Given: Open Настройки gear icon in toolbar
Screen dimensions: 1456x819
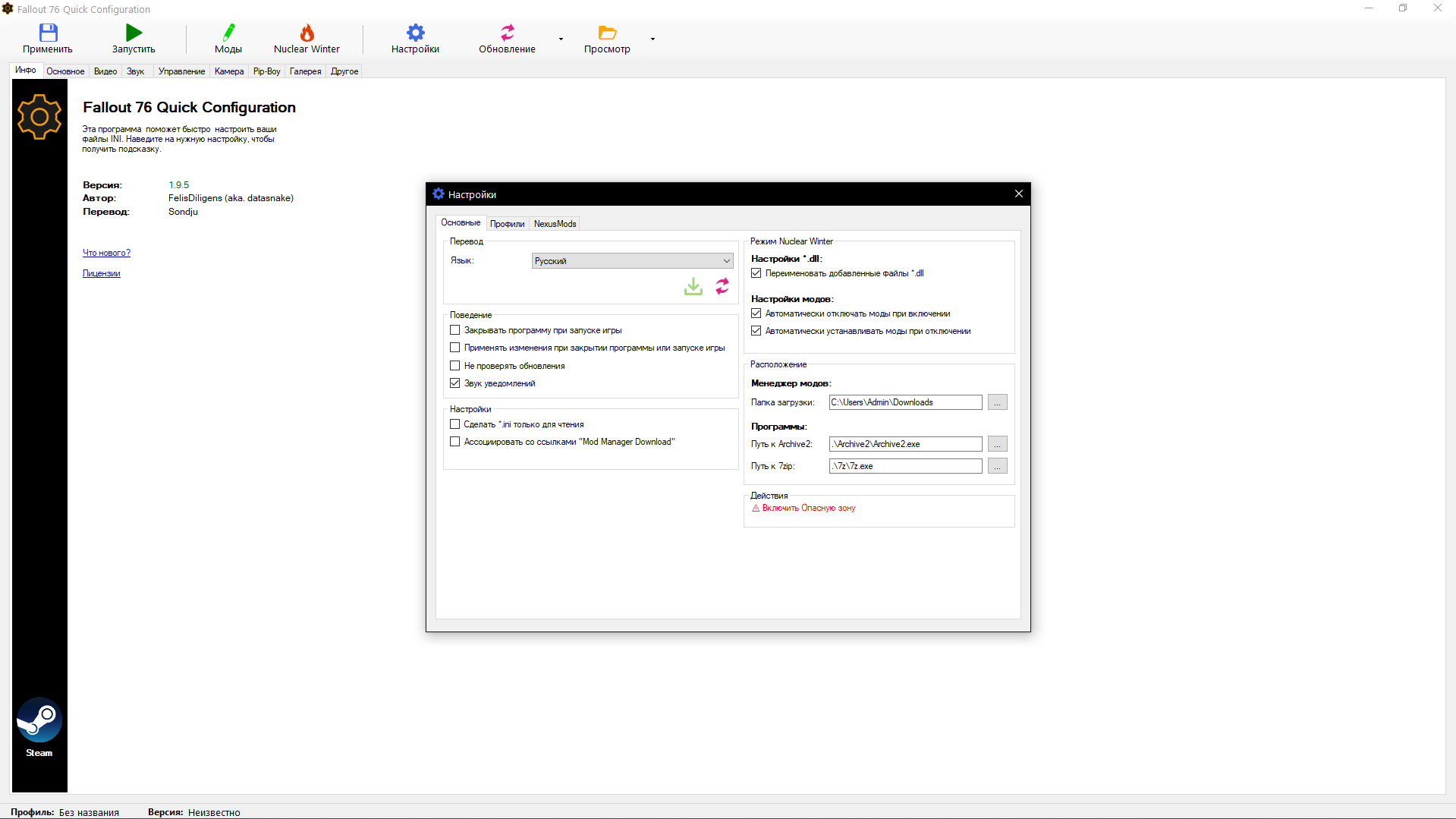Looking at the screenshot, I should (x=415, y=33).
